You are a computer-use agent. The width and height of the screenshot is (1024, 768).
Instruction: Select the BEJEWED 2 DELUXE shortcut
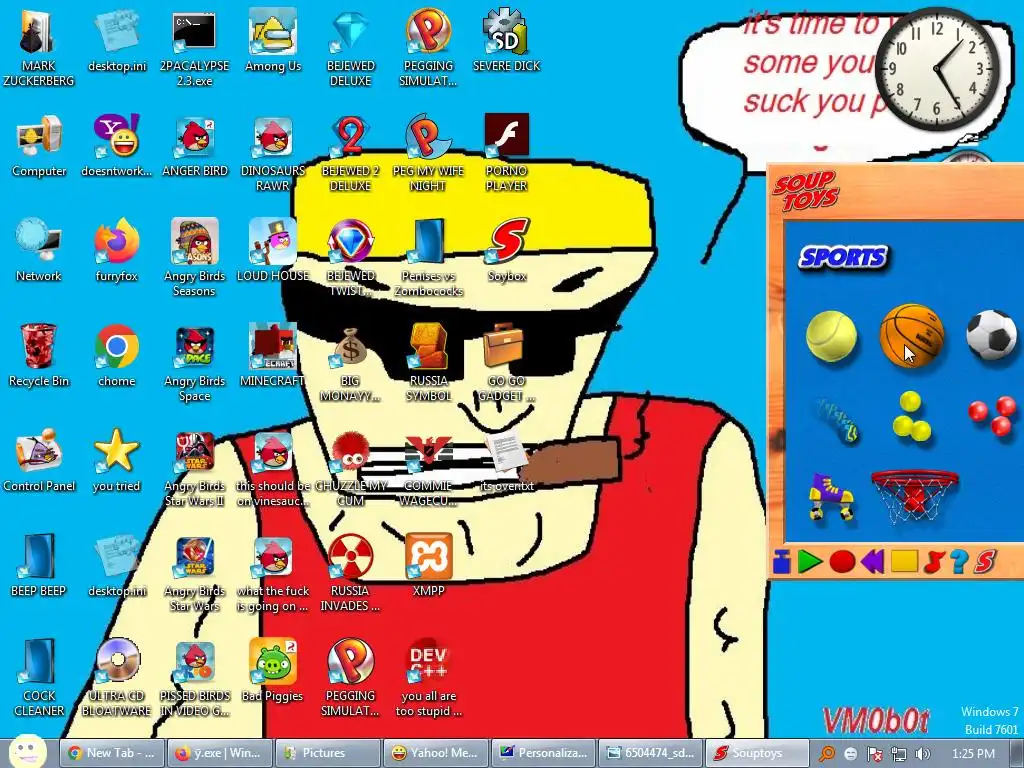351,154
